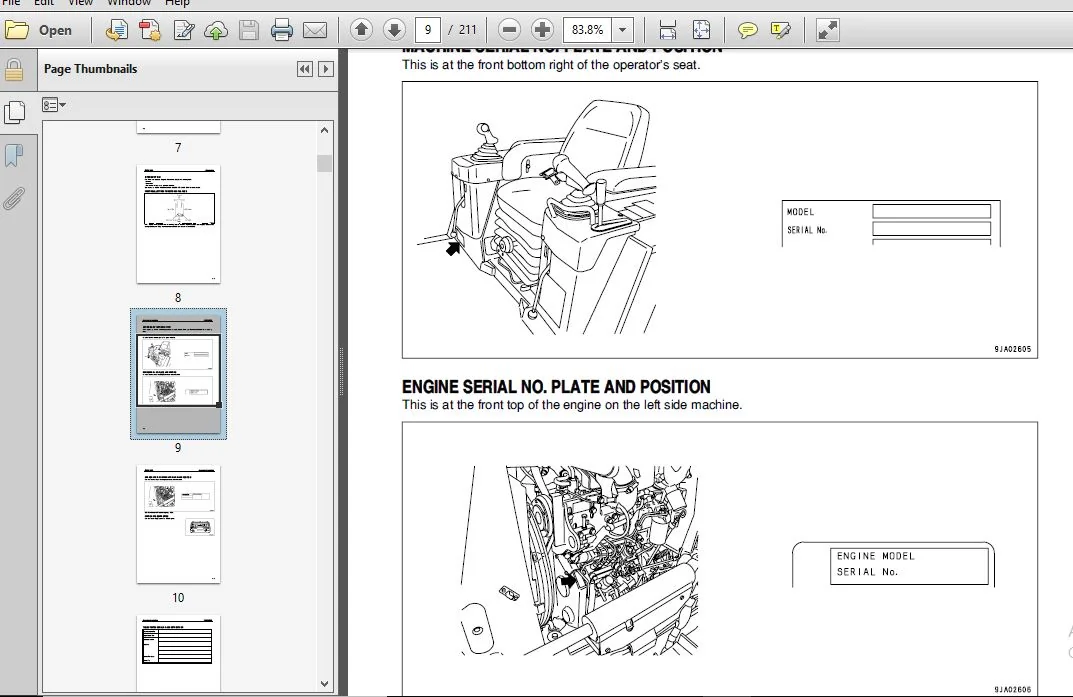This screenshot has height=697, width=1073.
Task: Collapse the Page Thumbnails panel
Action: coord(305,69)
